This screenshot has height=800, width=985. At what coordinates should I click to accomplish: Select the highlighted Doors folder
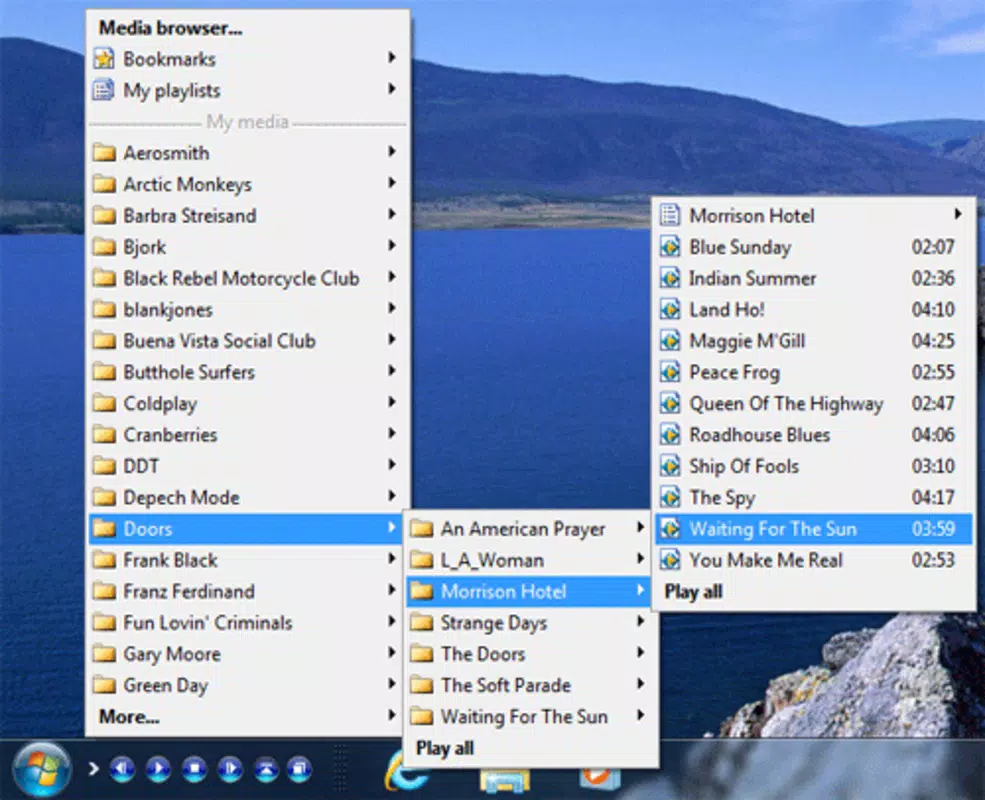(x=248, y=529)
